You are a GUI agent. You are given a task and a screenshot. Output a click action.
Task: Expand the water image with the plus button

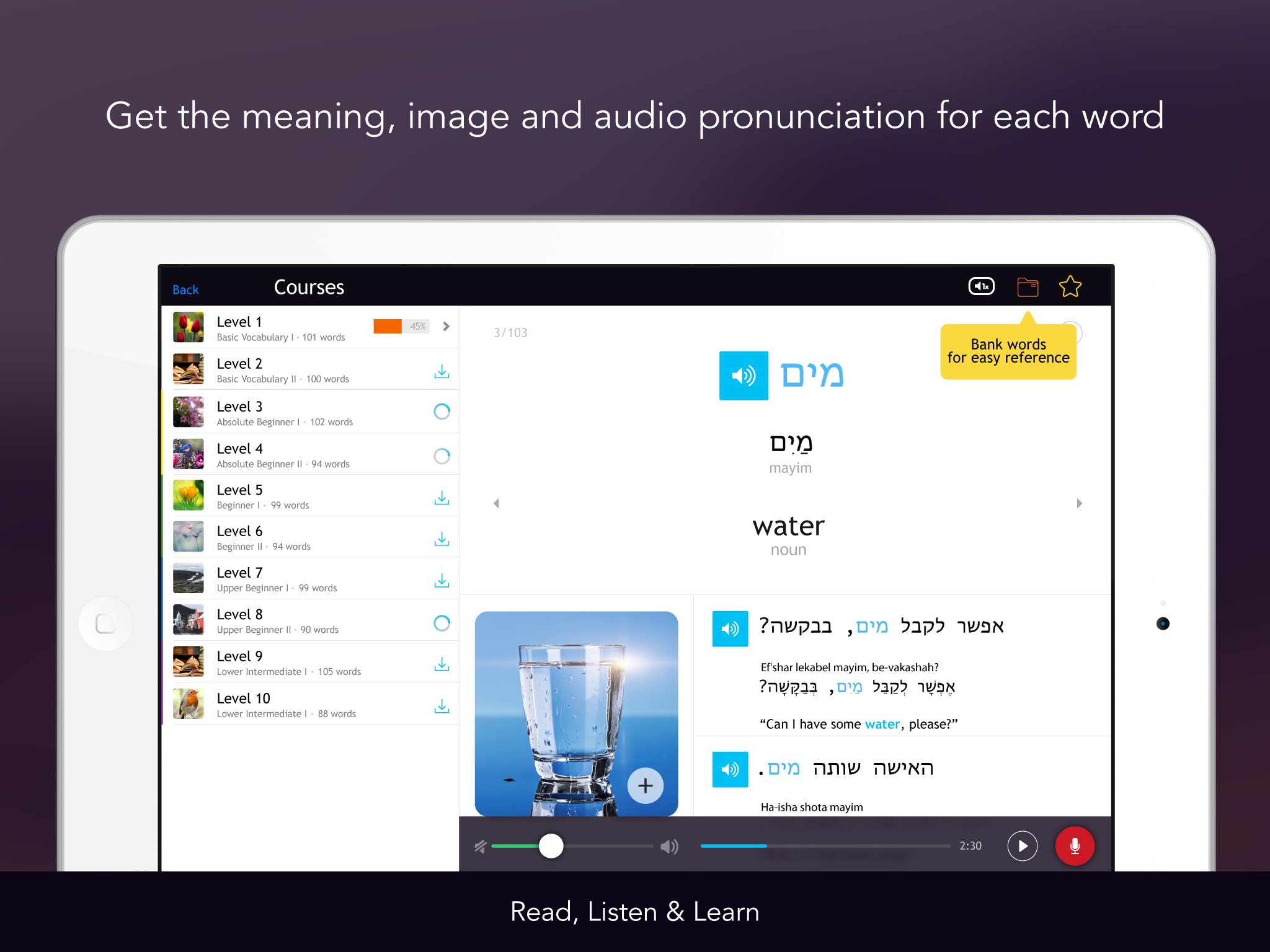pos(645,785)
